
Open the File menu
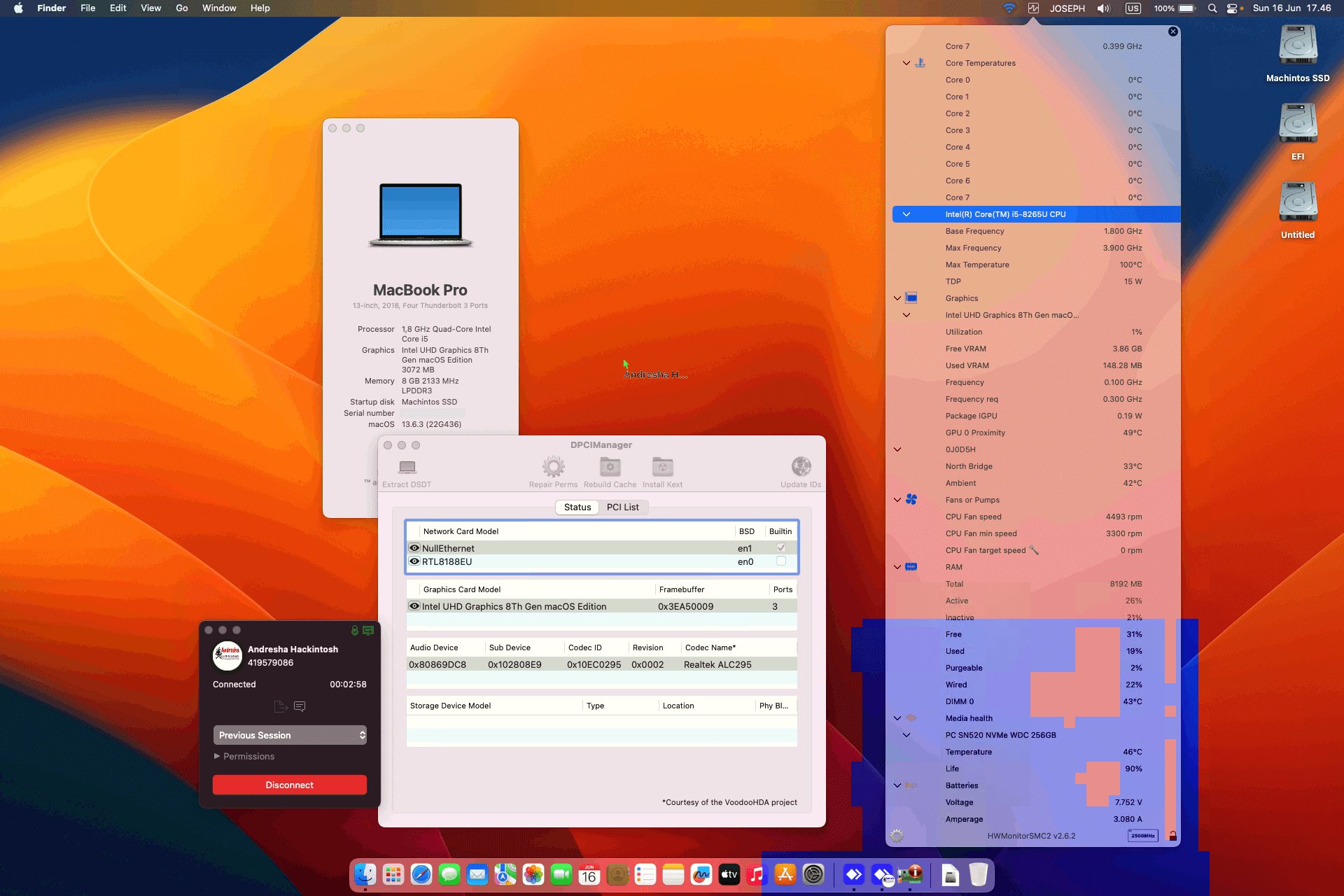pos(87,8)
